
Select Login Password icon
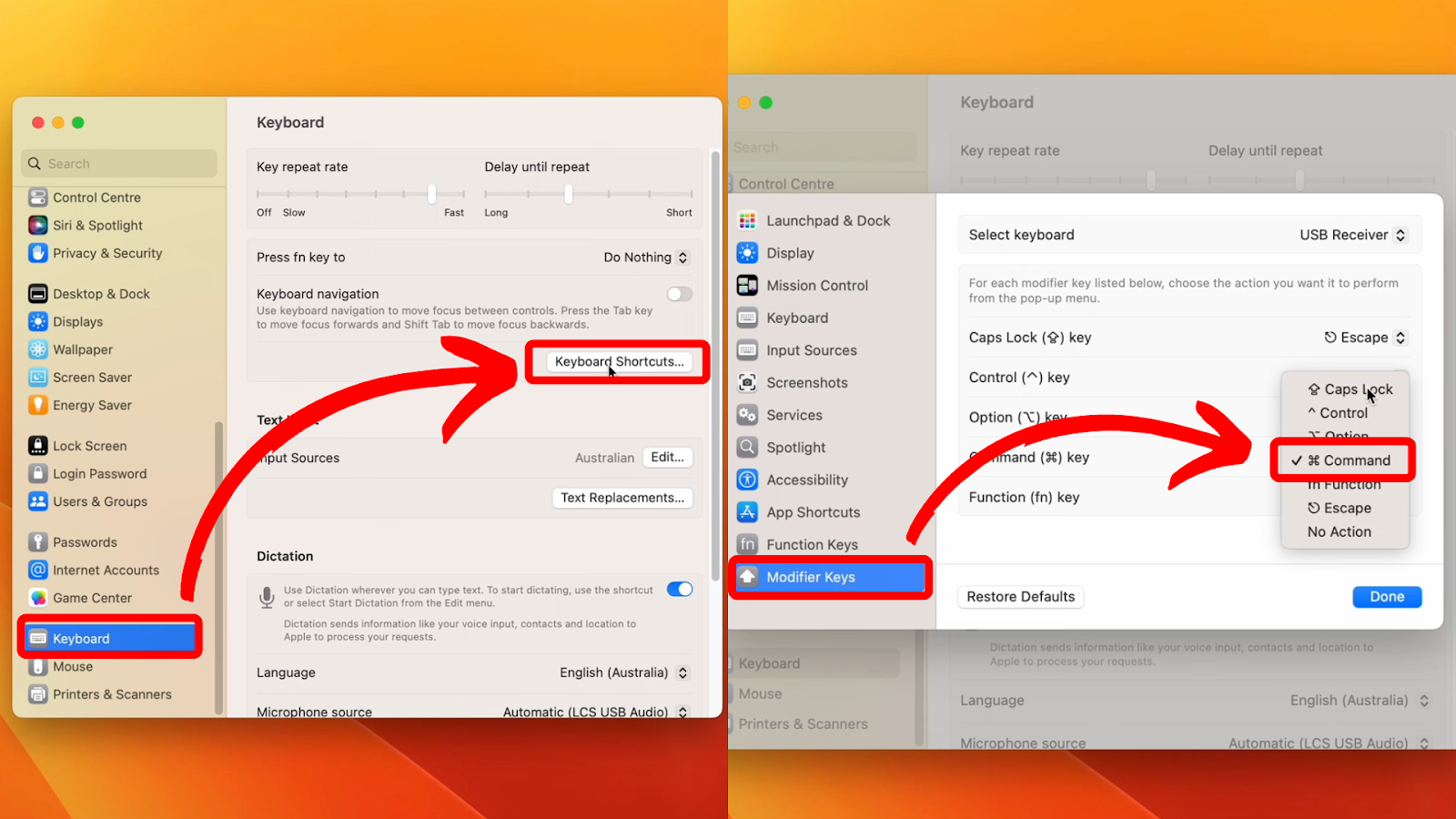pyautogui.click(x=38, y=473)
